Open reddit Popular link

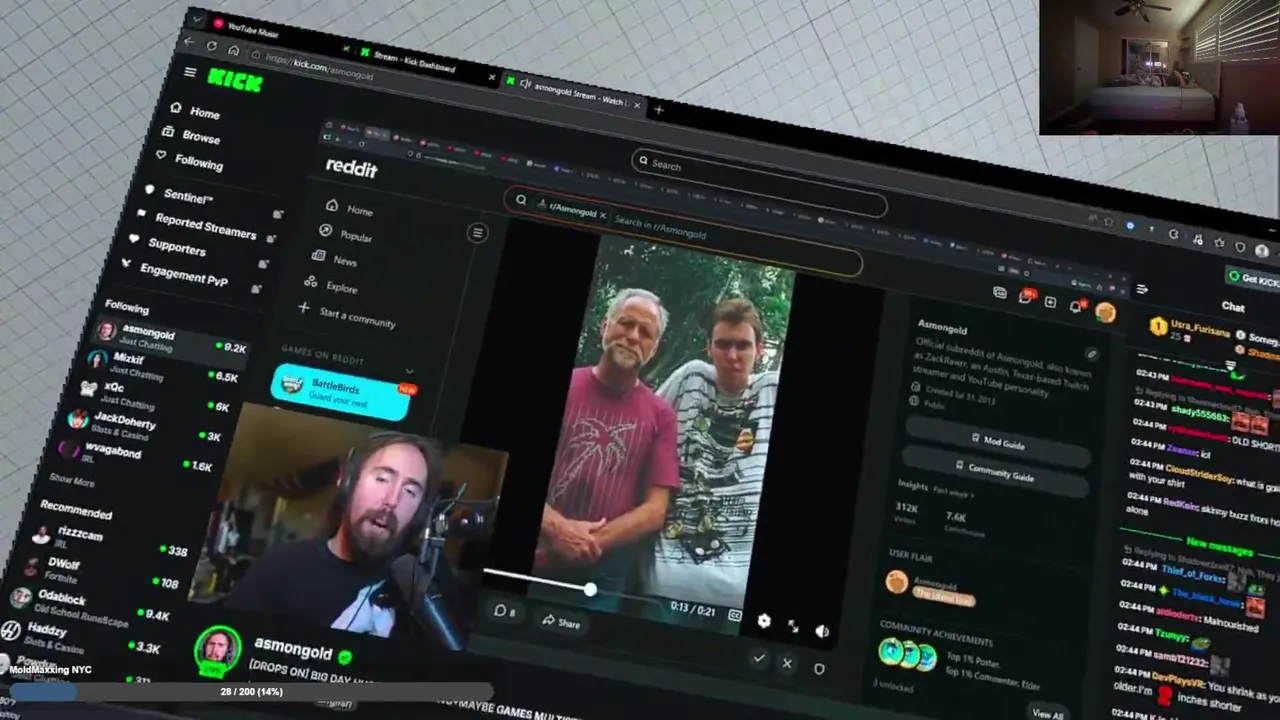tap(346, 234)
